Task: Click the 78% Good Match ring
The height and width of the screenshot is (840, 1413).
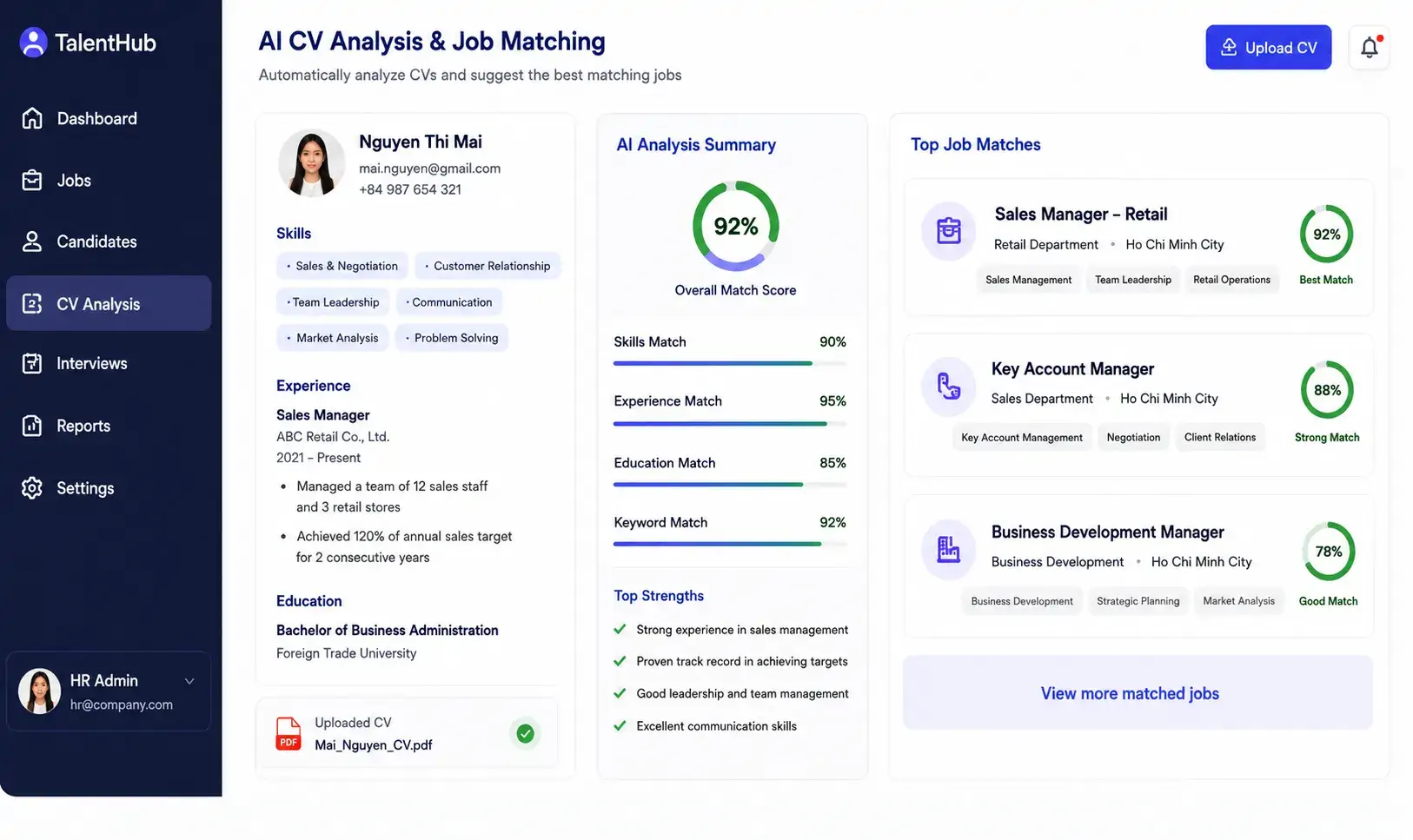Action: [1328, 552]
